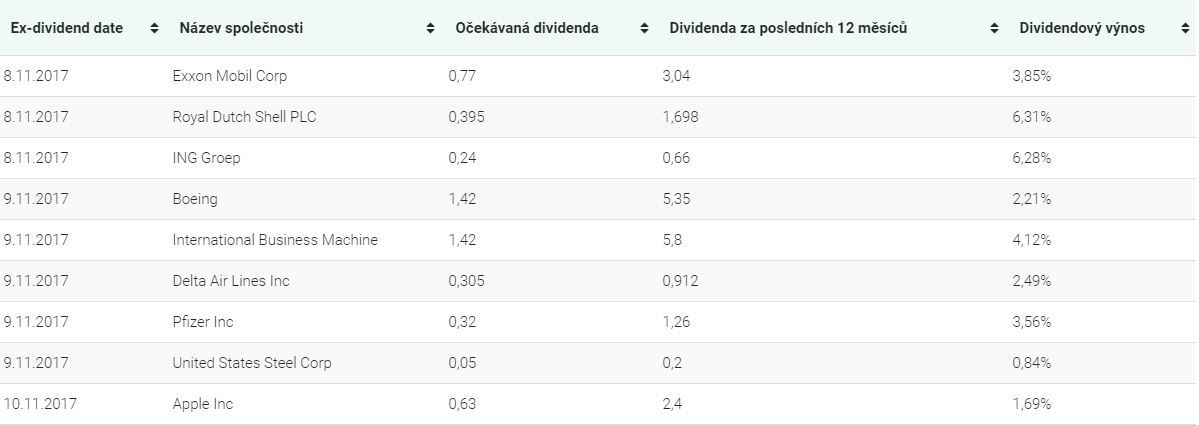Select the Exxon Mobil Corp row
Image resolution: width=1199 pixels, height=425 pixels.
click(229, 76)
